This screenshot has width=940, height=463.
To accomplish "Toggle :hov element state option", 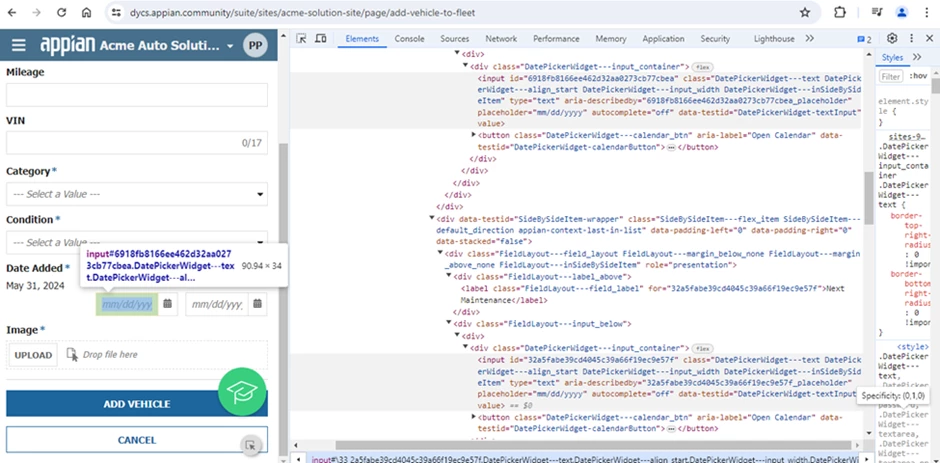I will coord(919,76).
